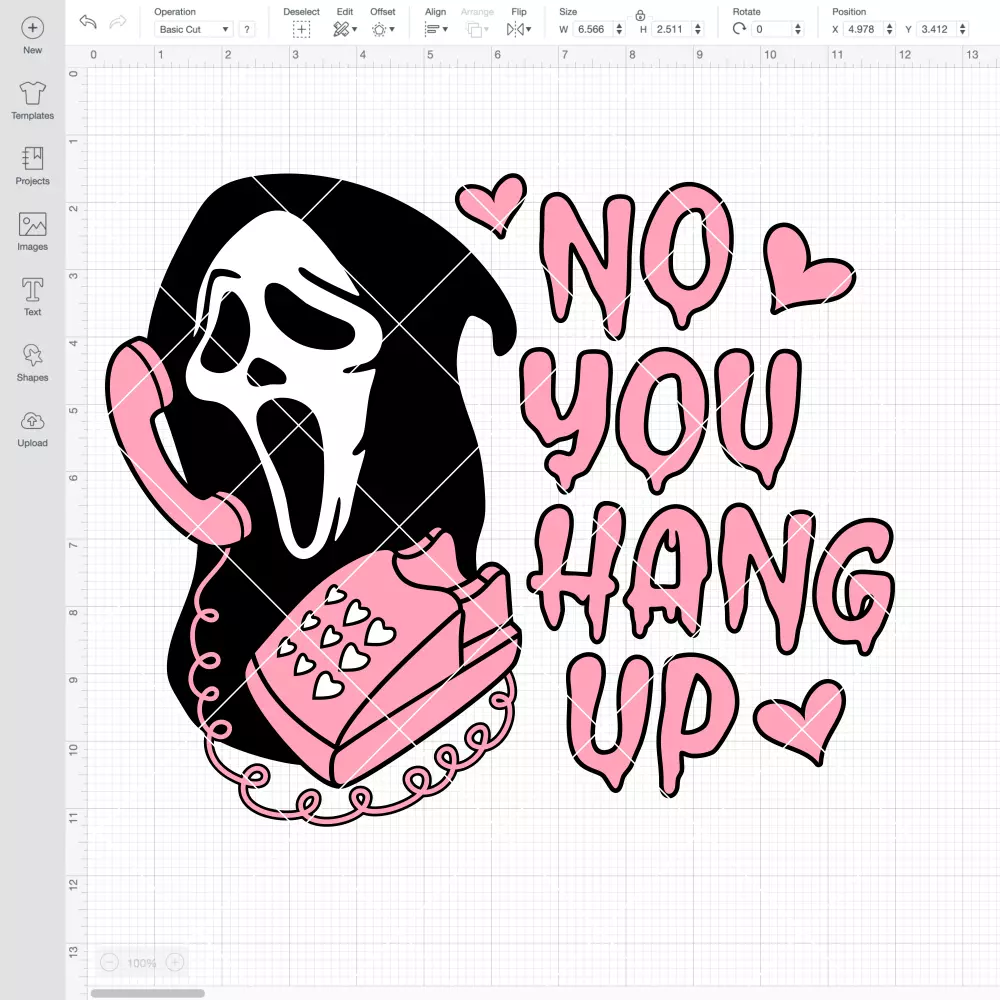Click the horizontal canvas scrollbar
This screenshot has width=1000, height=1000.
click(x=147, y=993)
